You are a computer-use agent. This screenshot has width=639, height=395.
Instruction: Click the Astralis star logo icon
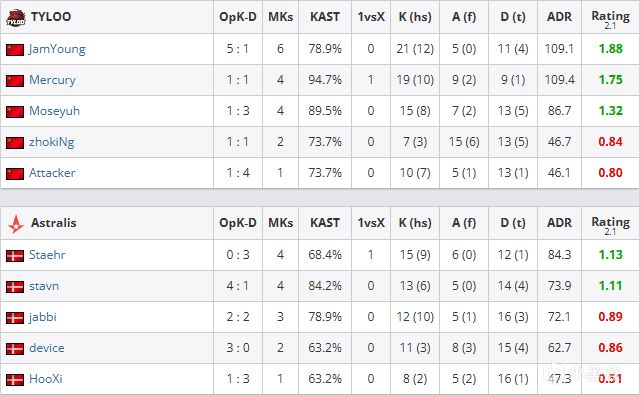click(15, 224)
